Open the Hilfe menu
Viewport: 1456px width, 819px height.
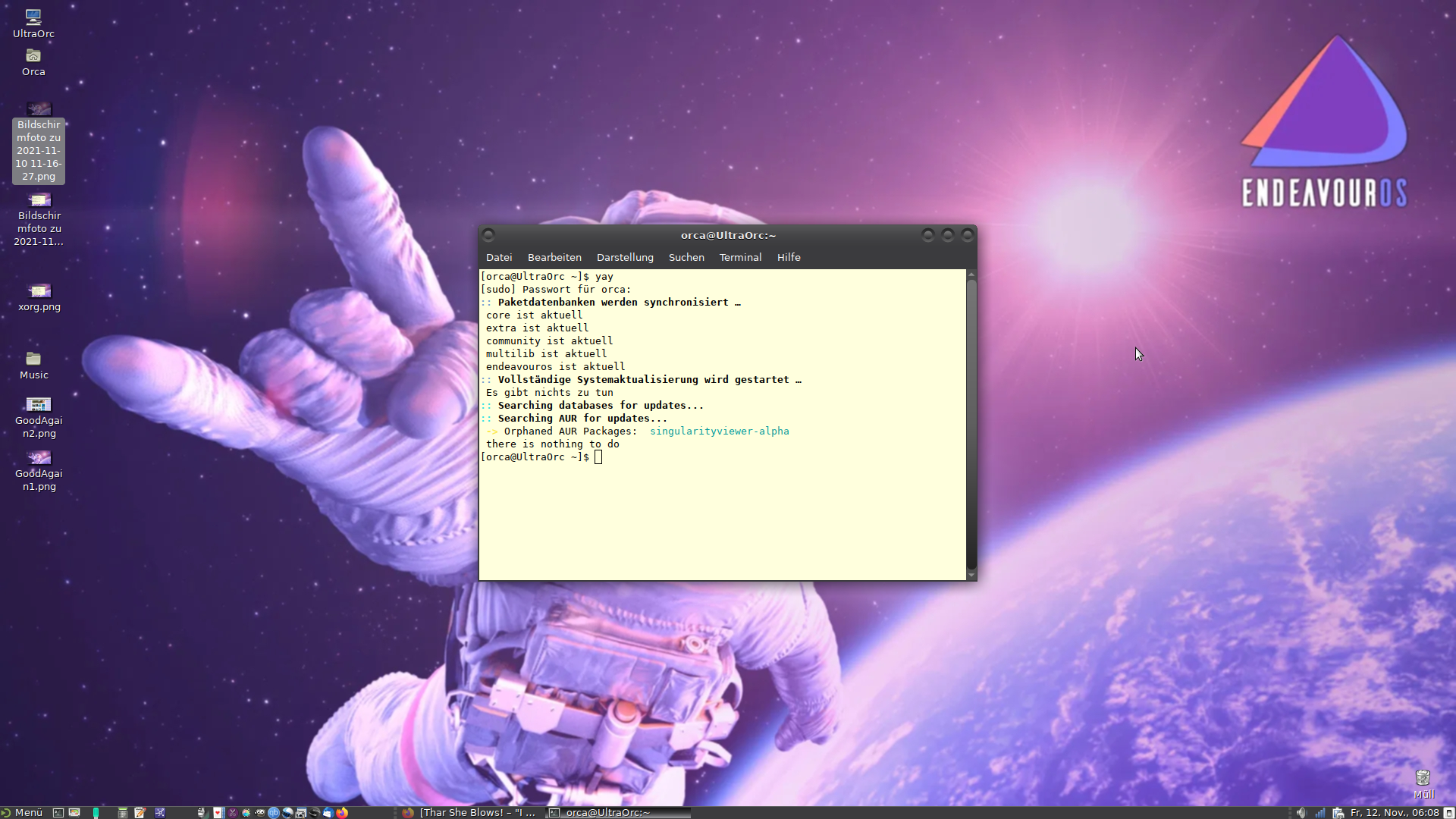point(789,257)
